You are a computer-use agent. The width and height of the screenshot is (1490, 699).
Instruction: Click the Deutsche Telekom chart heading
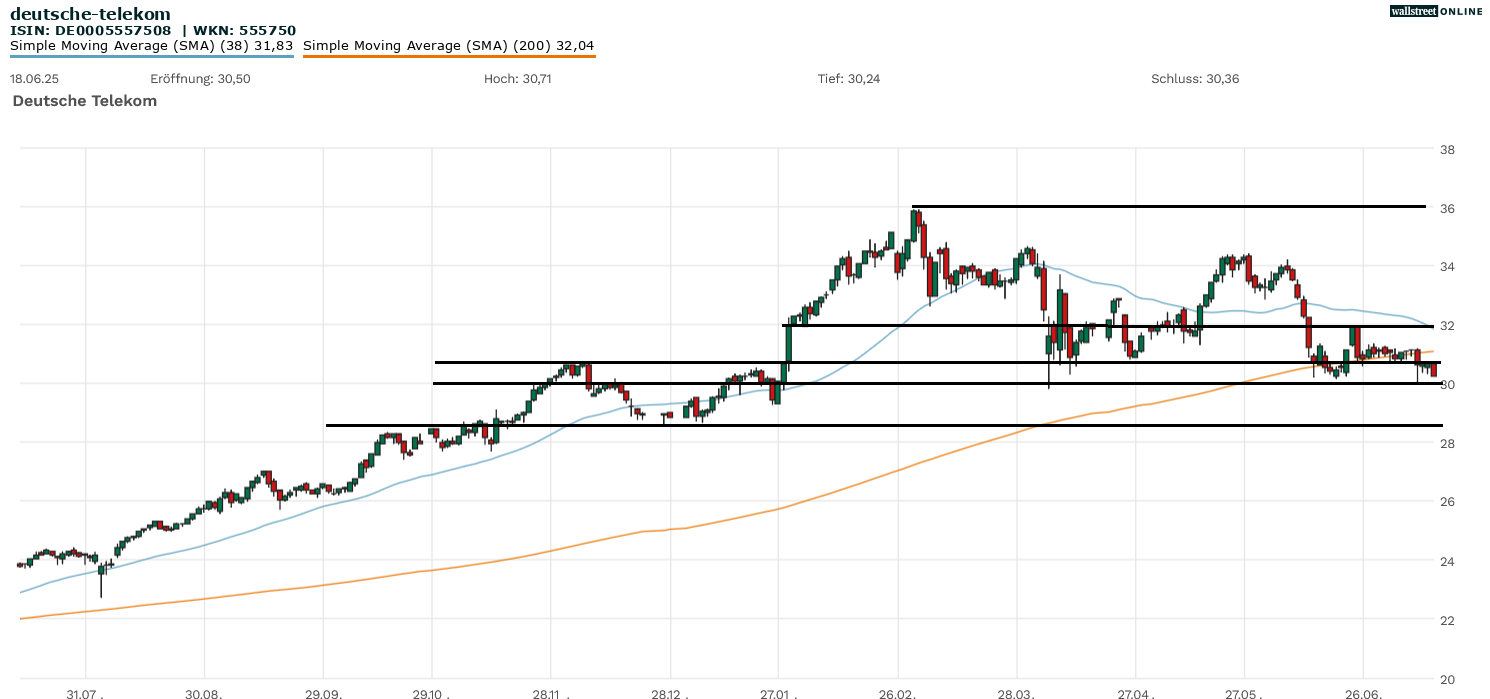pyautogui.click(x=85, y=101)
